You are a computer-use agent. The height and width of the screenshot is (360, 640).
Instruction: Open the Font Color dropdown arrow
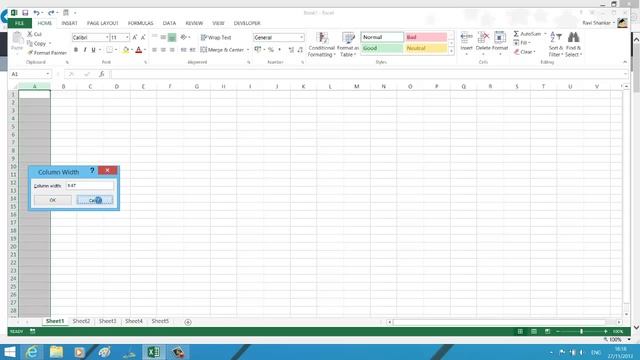pyautogui.click(x=145, y=50)
